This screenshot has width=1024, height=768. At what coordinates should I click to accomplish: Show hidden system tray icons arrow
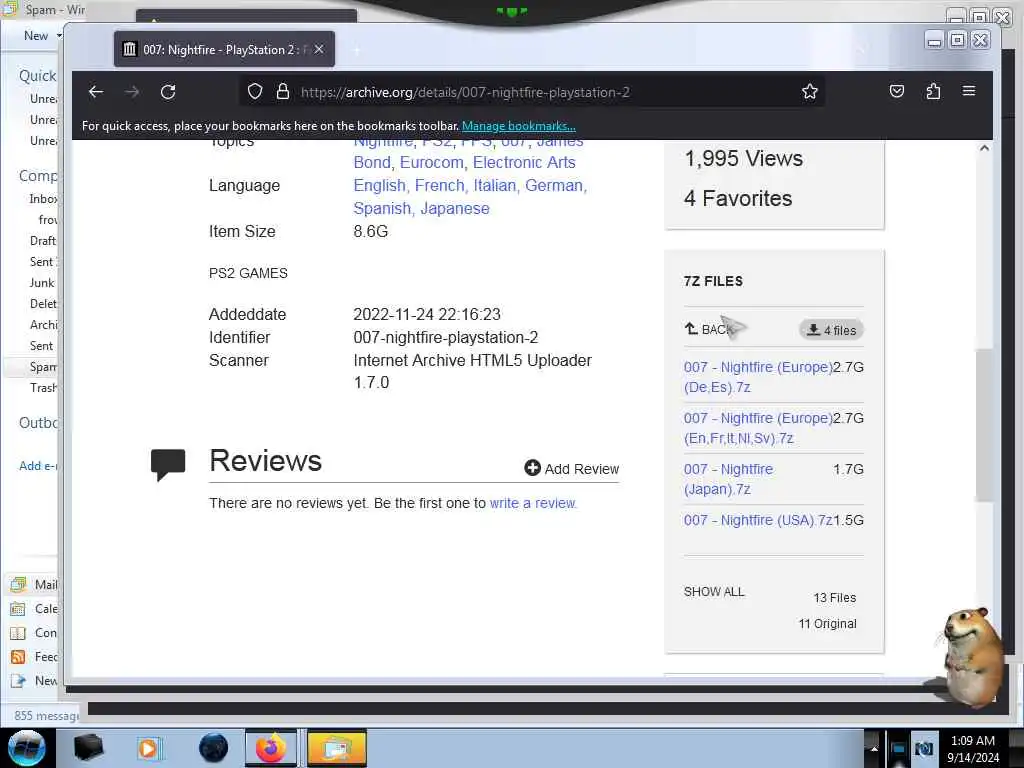click(x=874, y=749)
